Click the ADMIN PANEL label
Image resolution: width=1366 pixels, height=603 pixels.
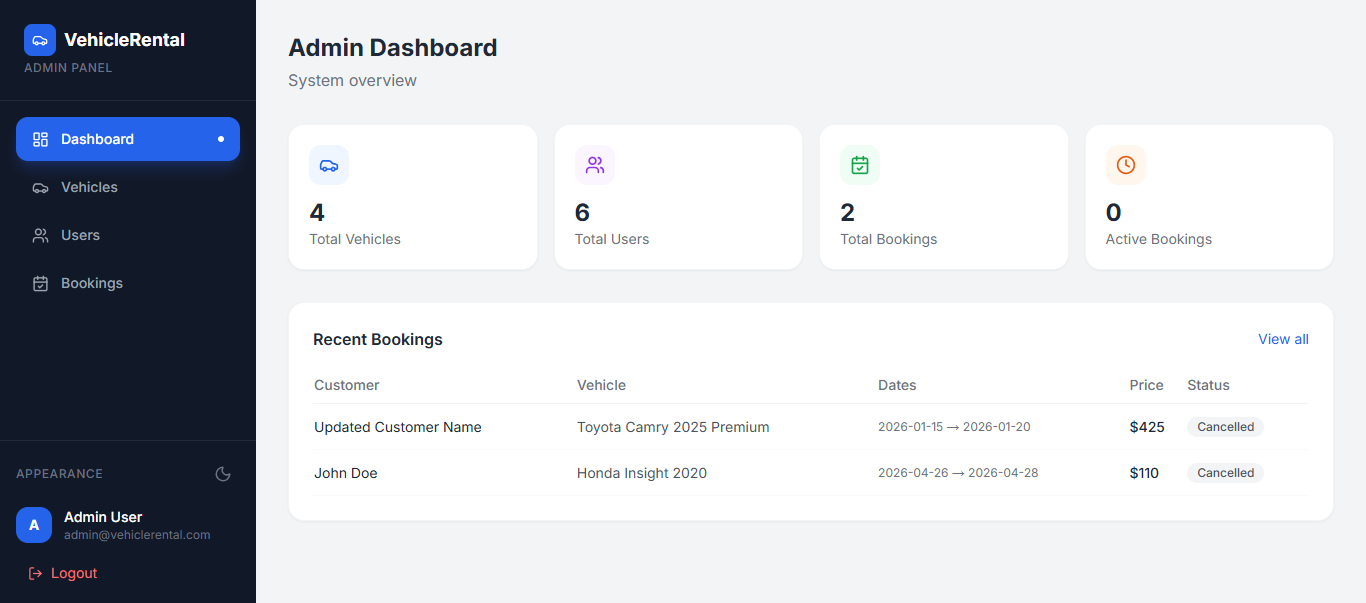(x=68, y=68)
